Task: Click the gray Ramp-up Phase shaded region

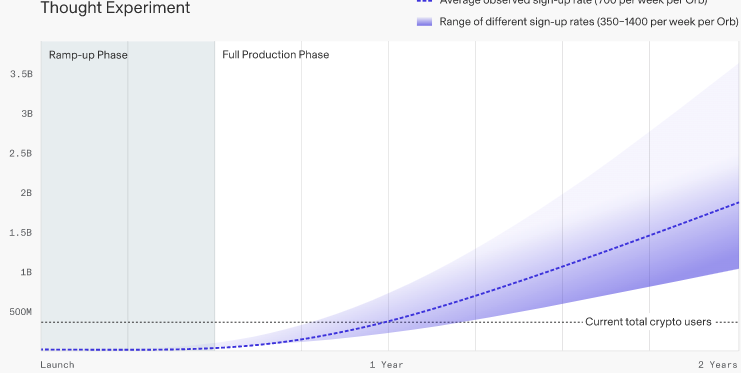Action: pyautogui.click(x=128, y=196)
